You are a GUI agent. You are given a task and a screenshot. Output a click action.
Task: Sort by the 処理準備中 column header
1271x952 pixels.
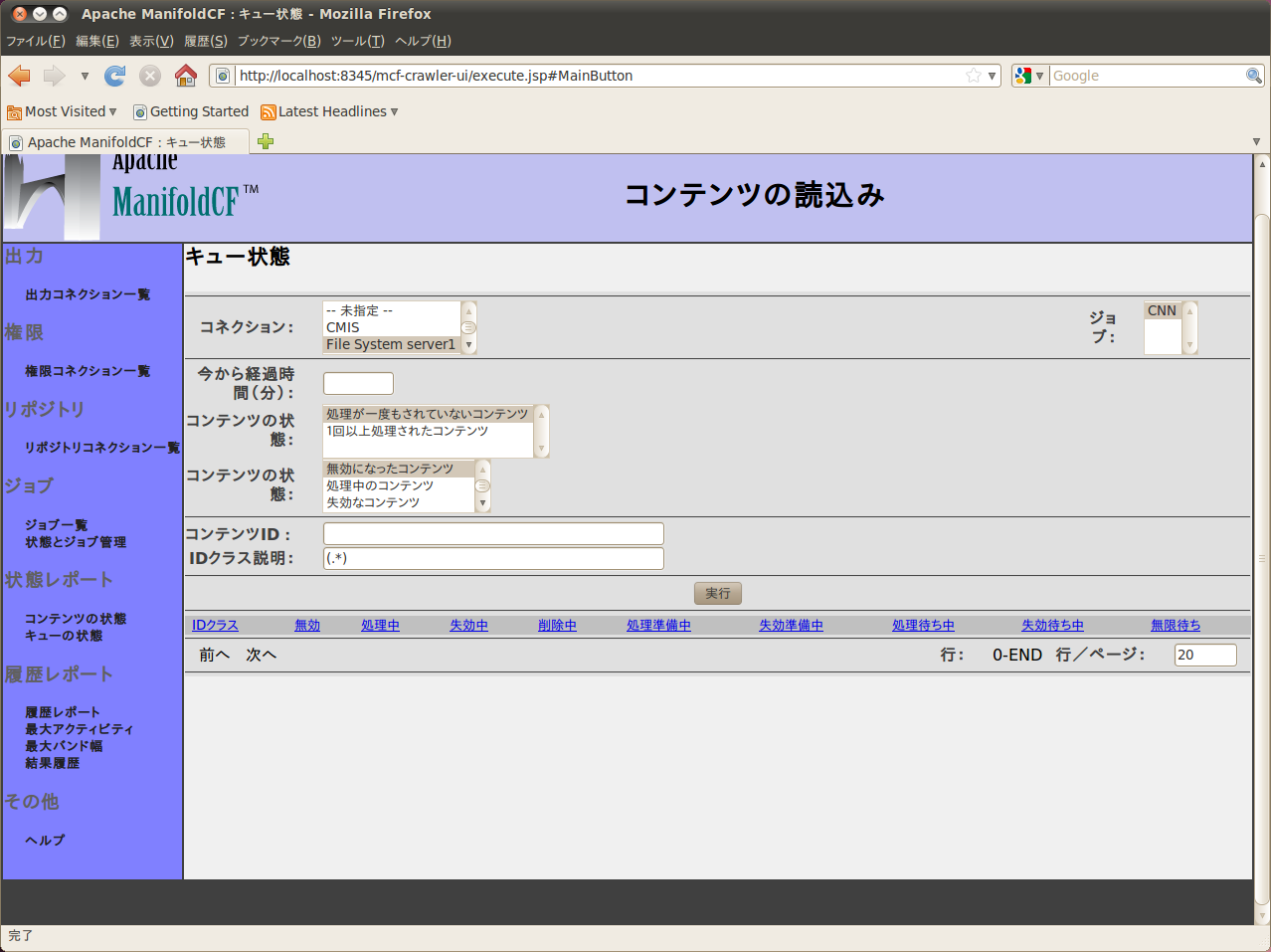click(658, 626)
